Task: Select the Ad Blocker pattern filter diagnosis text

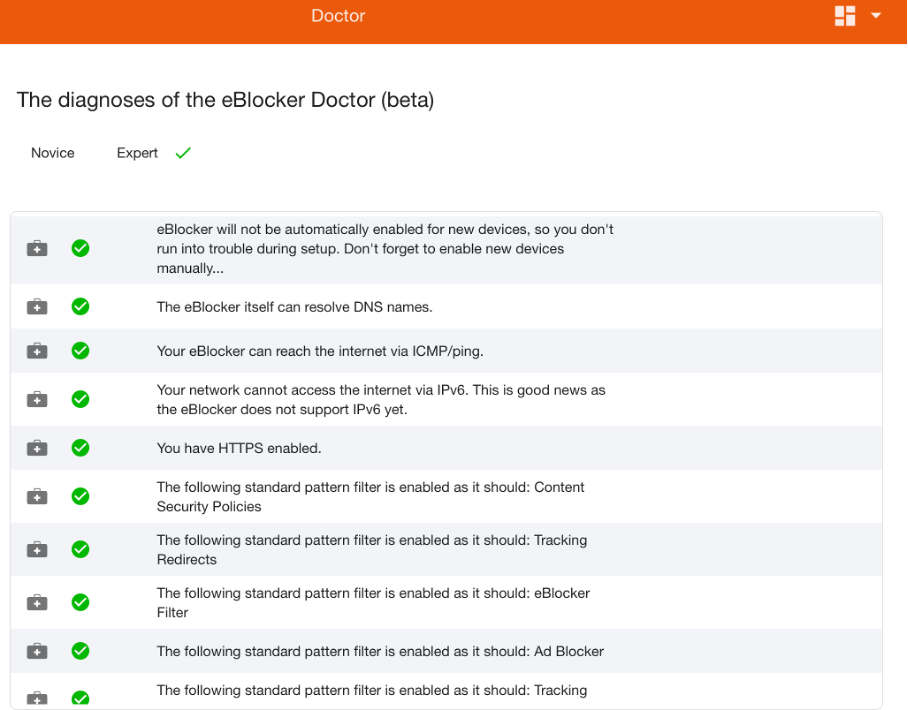Action: click(x=380, y=652)
